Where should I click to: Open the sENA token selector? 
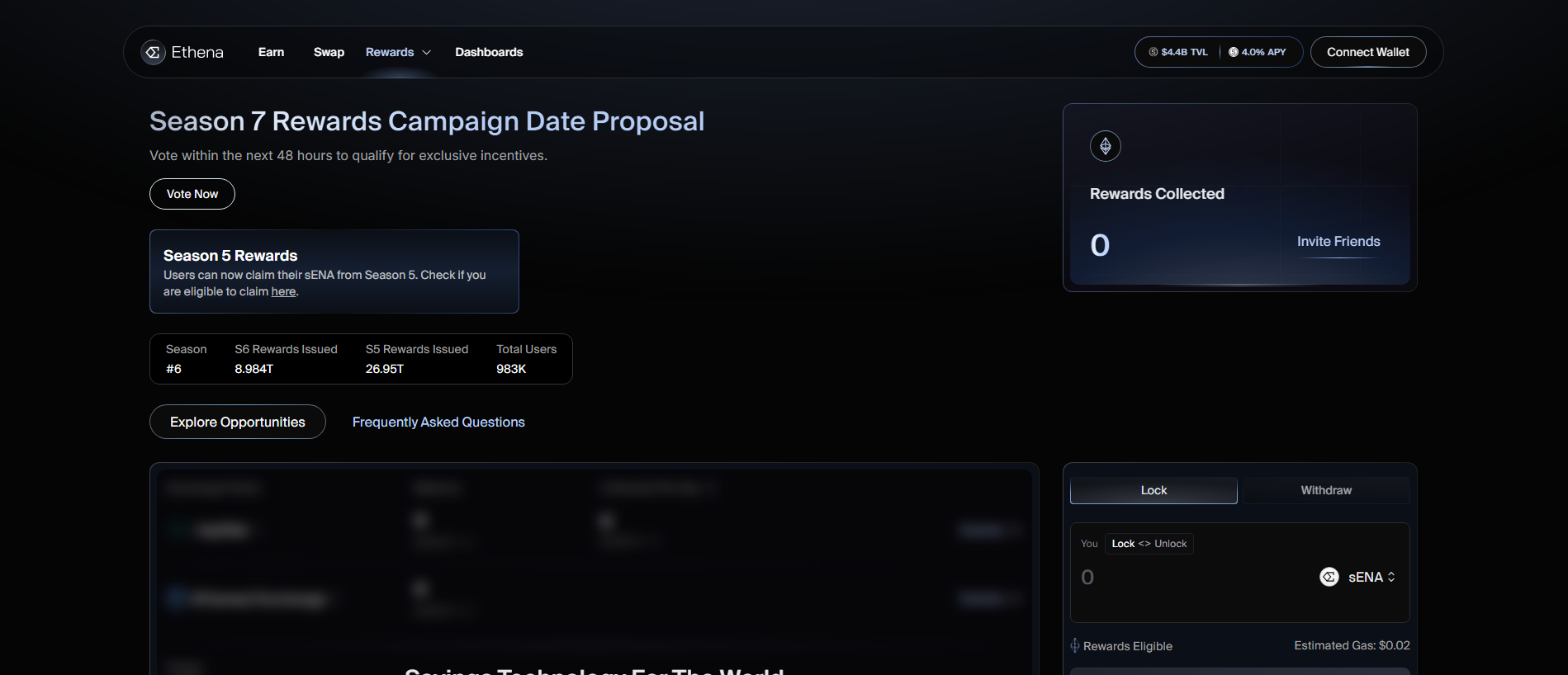point(1358,577)
